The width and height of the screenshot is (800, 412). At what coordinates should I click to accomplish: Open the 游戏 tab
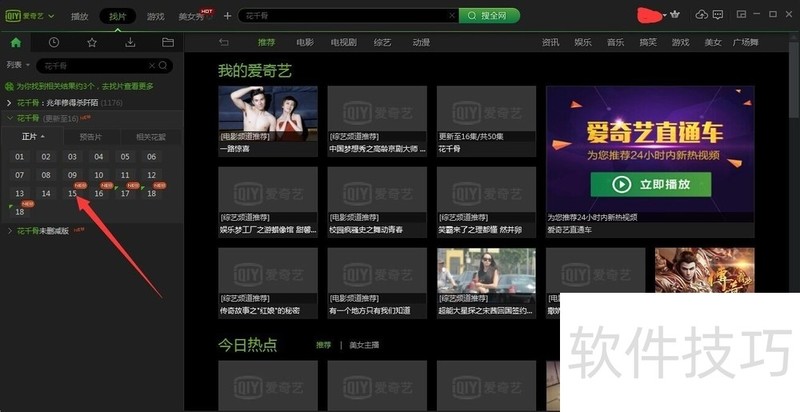tap(156, 16)
